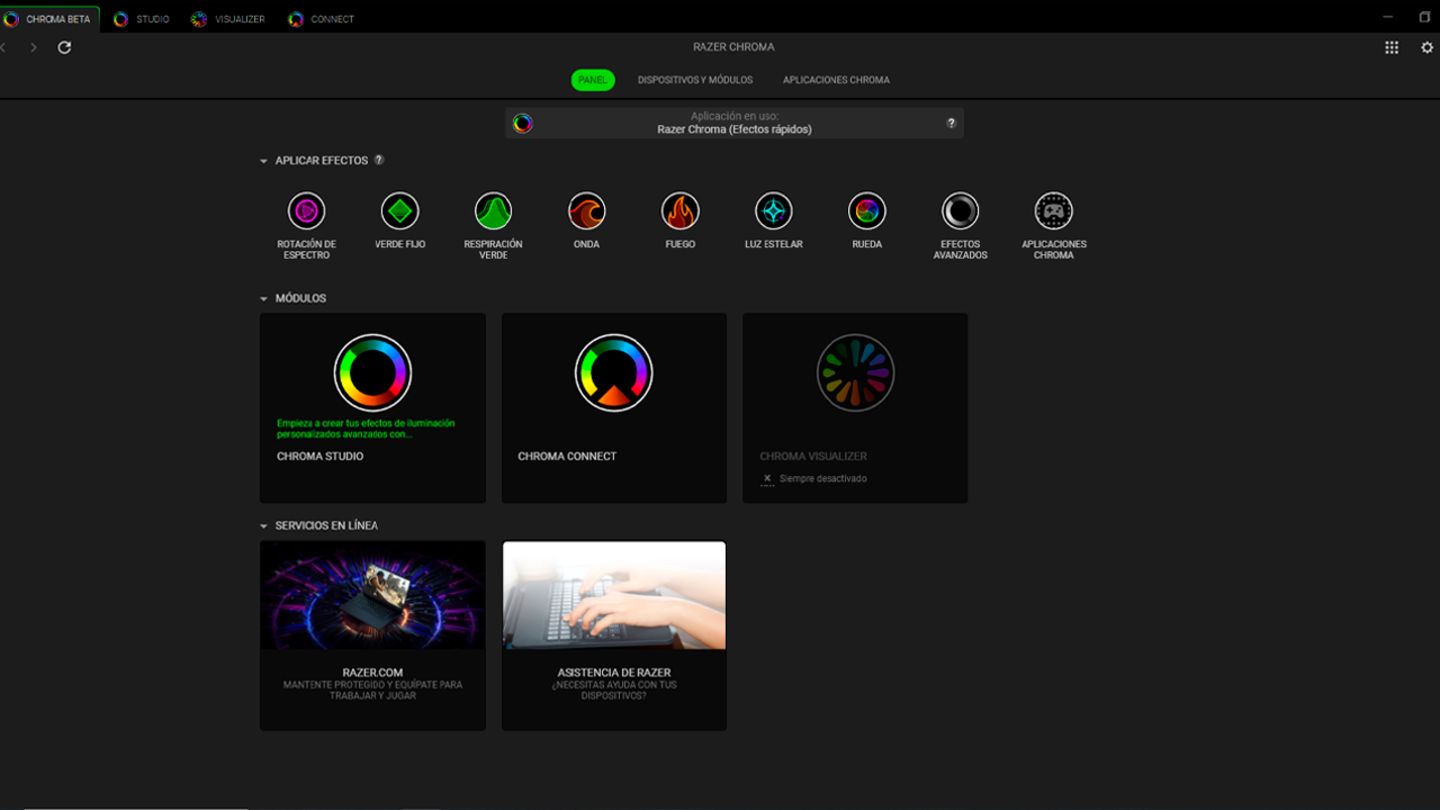Click the Aplicar Efectos heading

[x=322, y=161]
